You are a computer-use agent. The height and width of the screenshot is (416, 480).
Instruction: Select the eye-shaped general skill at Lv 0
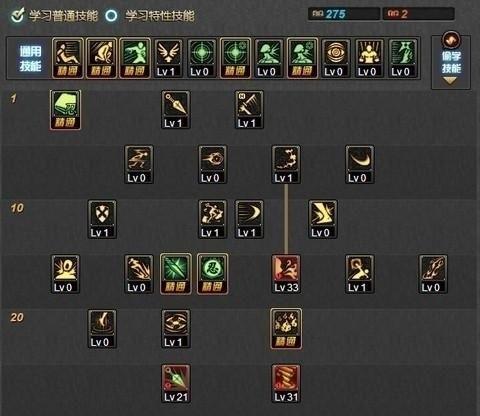coord(336,58)
